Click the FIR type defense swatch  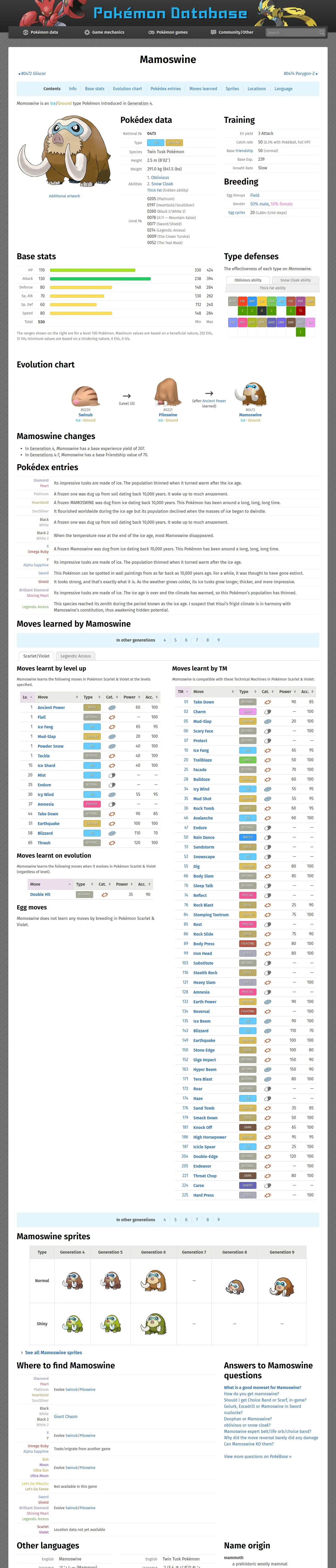point(242,301)
